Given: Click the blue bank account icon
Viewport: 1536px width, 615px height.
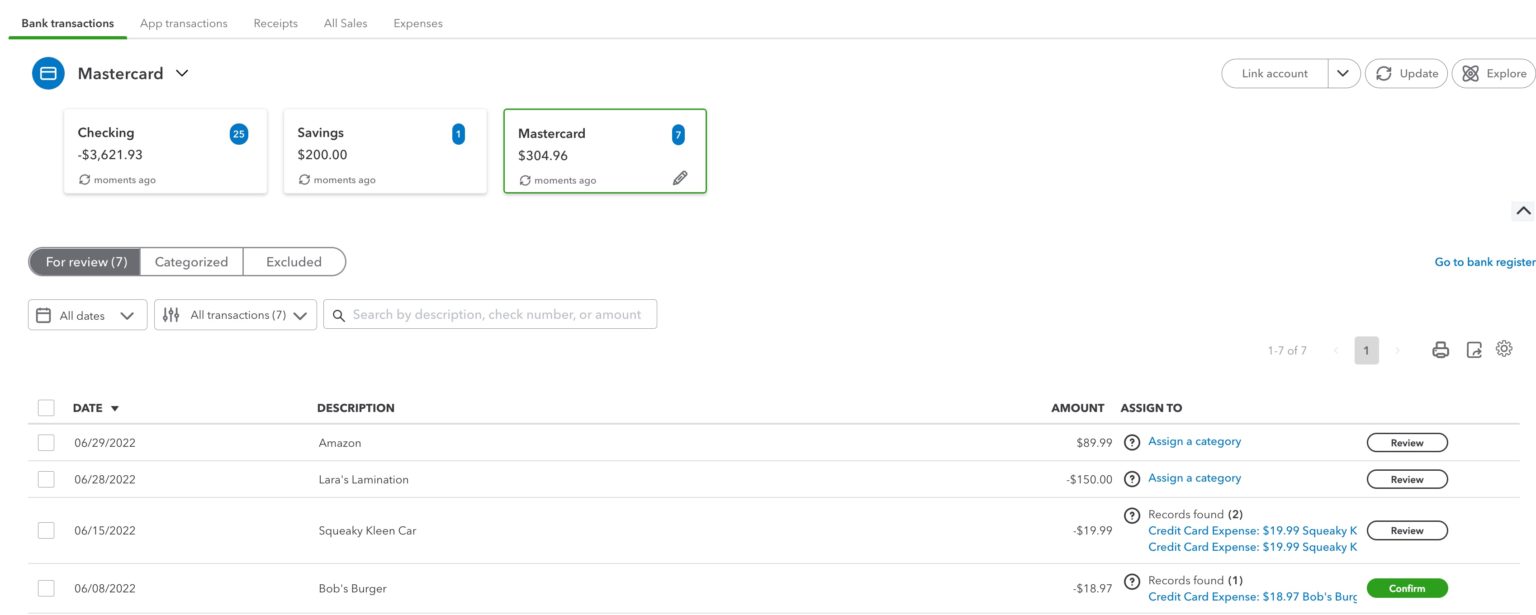Looking at the screenshot, I should [x=47, y=72].
